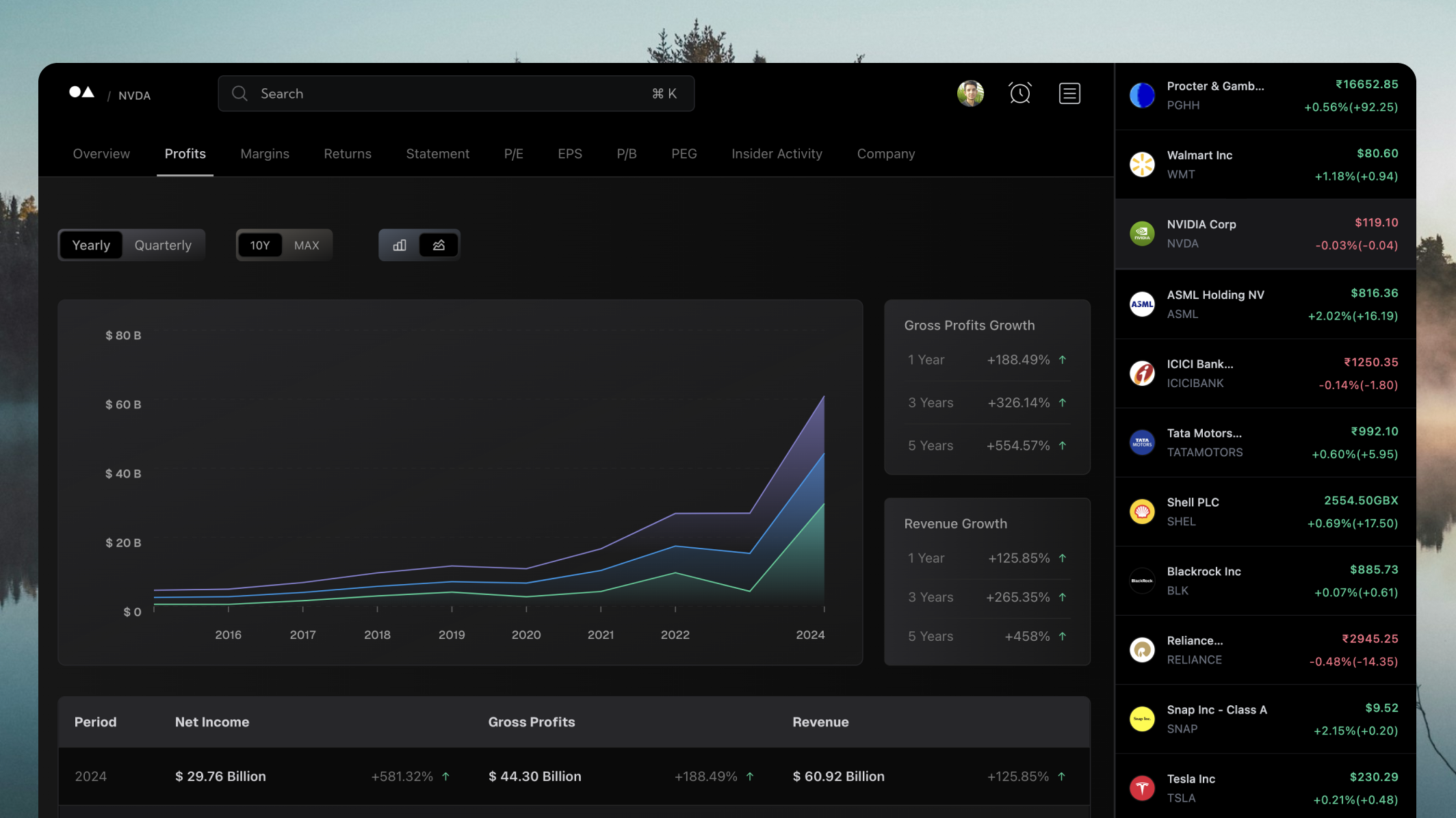The width and height of the screenshot is (1456, 818).
Task: Click the Procter & Gamble logo icon
Action: coord(1142,96)
